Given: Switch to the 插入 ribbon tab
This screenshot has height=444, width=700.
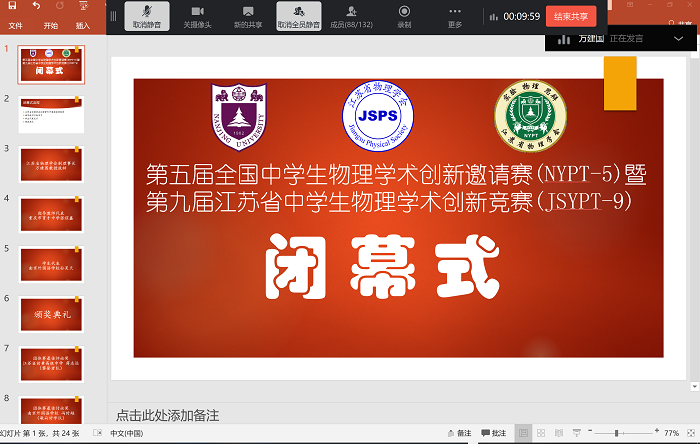Looking at the screenshot, I should click(x=83, y=26).
